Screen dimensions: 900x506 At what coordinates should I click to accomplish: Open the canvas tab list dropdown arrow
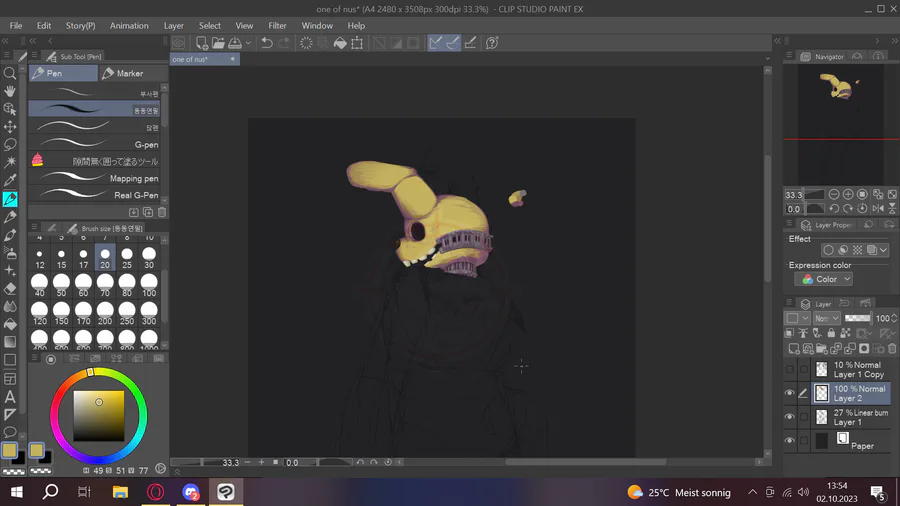[767, 59]
